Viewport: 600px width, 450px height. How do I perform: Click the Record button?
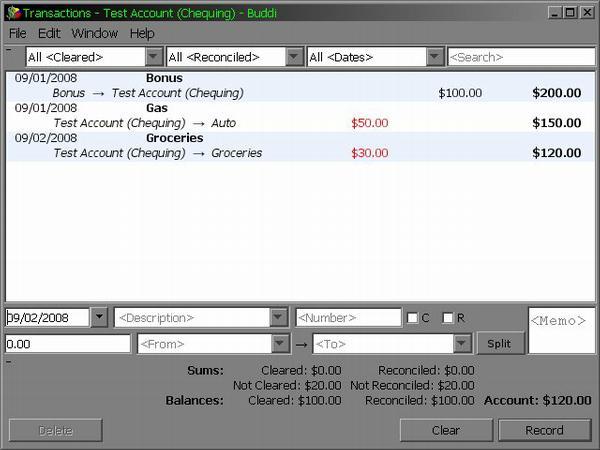[x=545, y=430]
